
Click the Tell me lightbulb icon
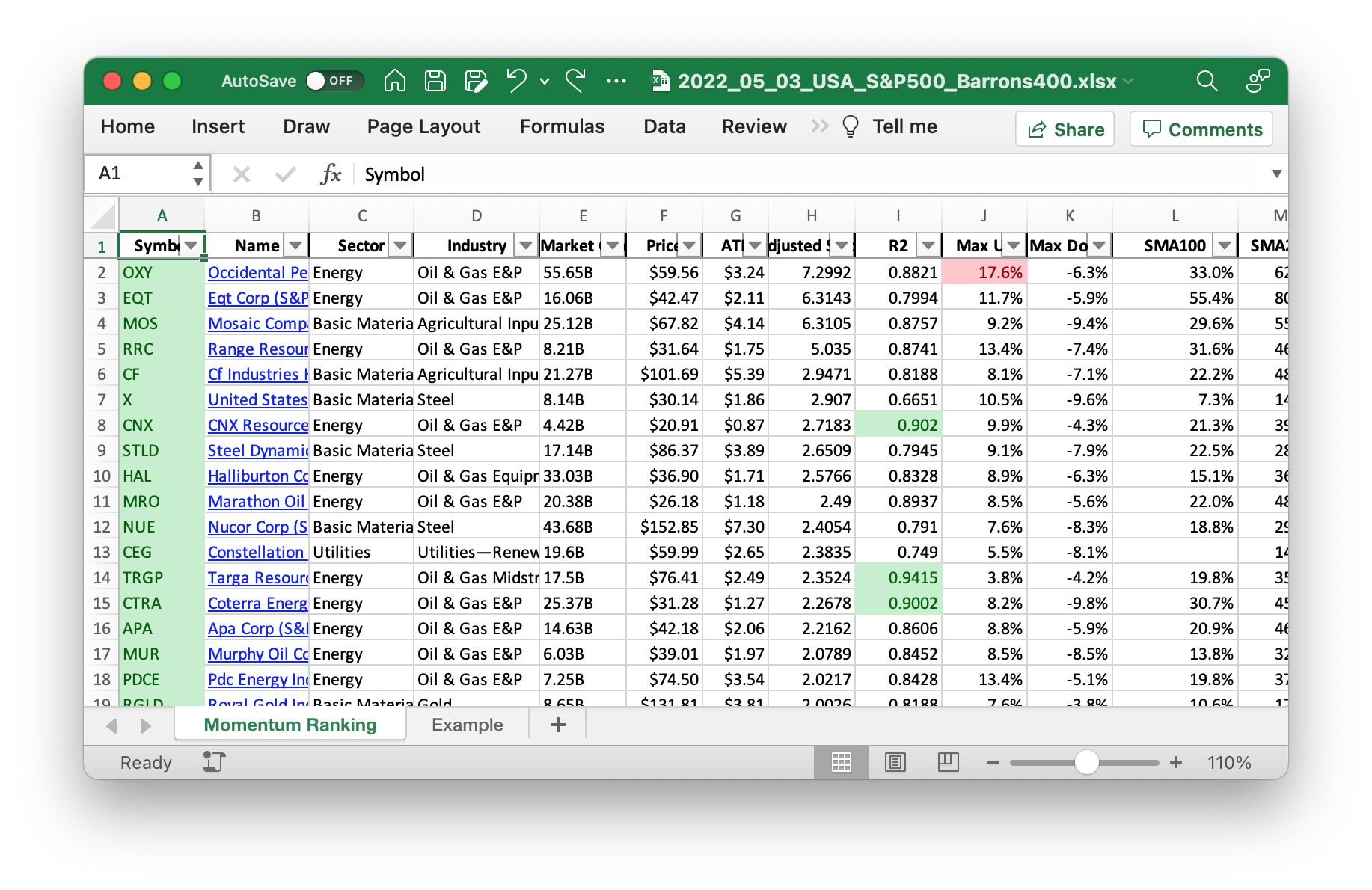pos(850,126)
